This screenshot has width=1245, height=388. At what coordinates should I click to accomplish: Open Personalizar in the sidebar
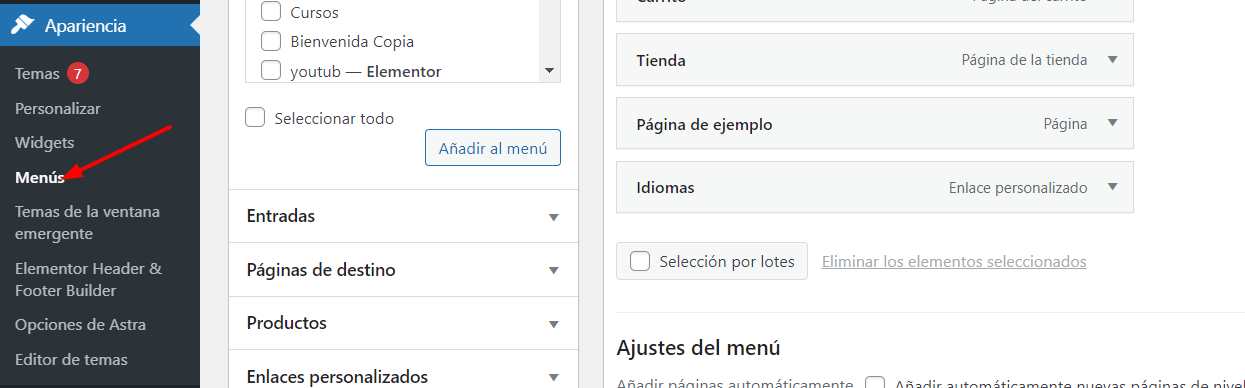(x=58, y=108)
